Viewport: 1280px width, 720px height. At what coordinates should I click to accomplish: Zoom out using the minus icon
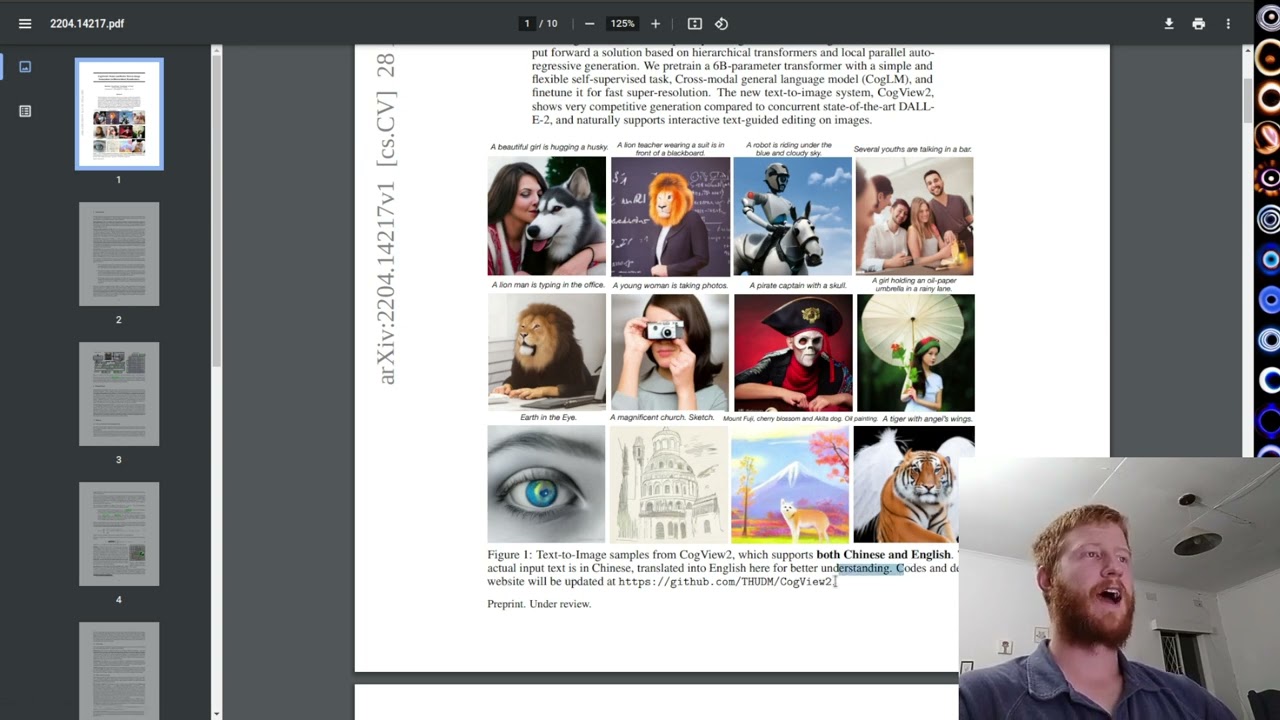point(589,24)
